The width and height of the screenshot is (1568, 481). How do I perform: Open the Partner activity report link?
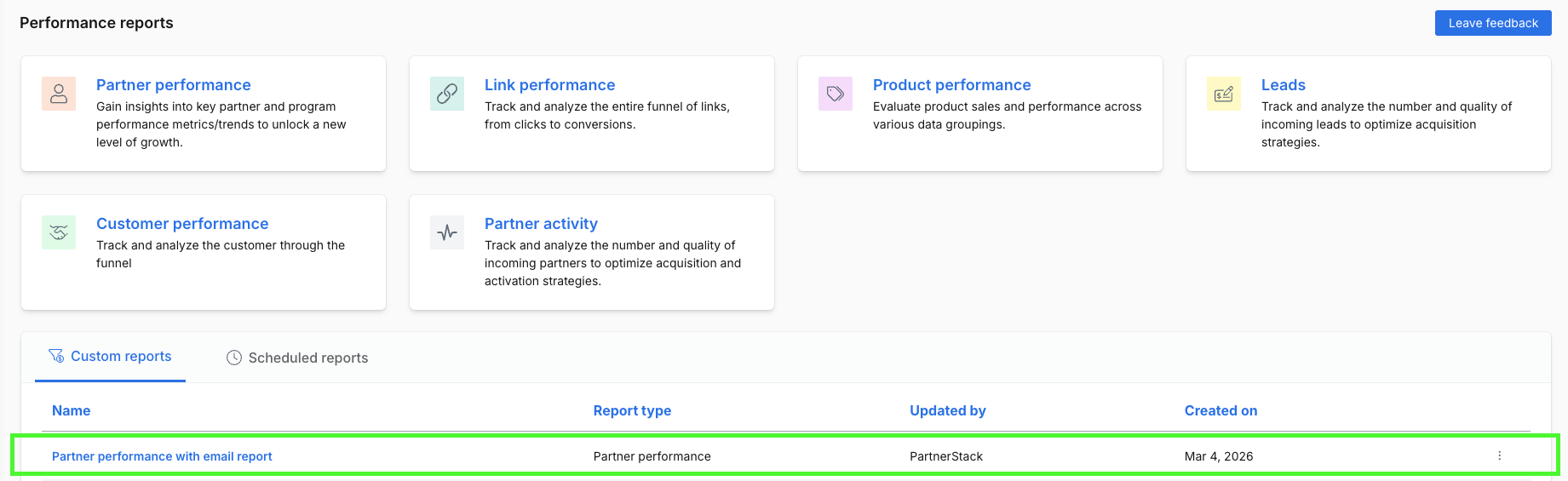coord(541,224)
